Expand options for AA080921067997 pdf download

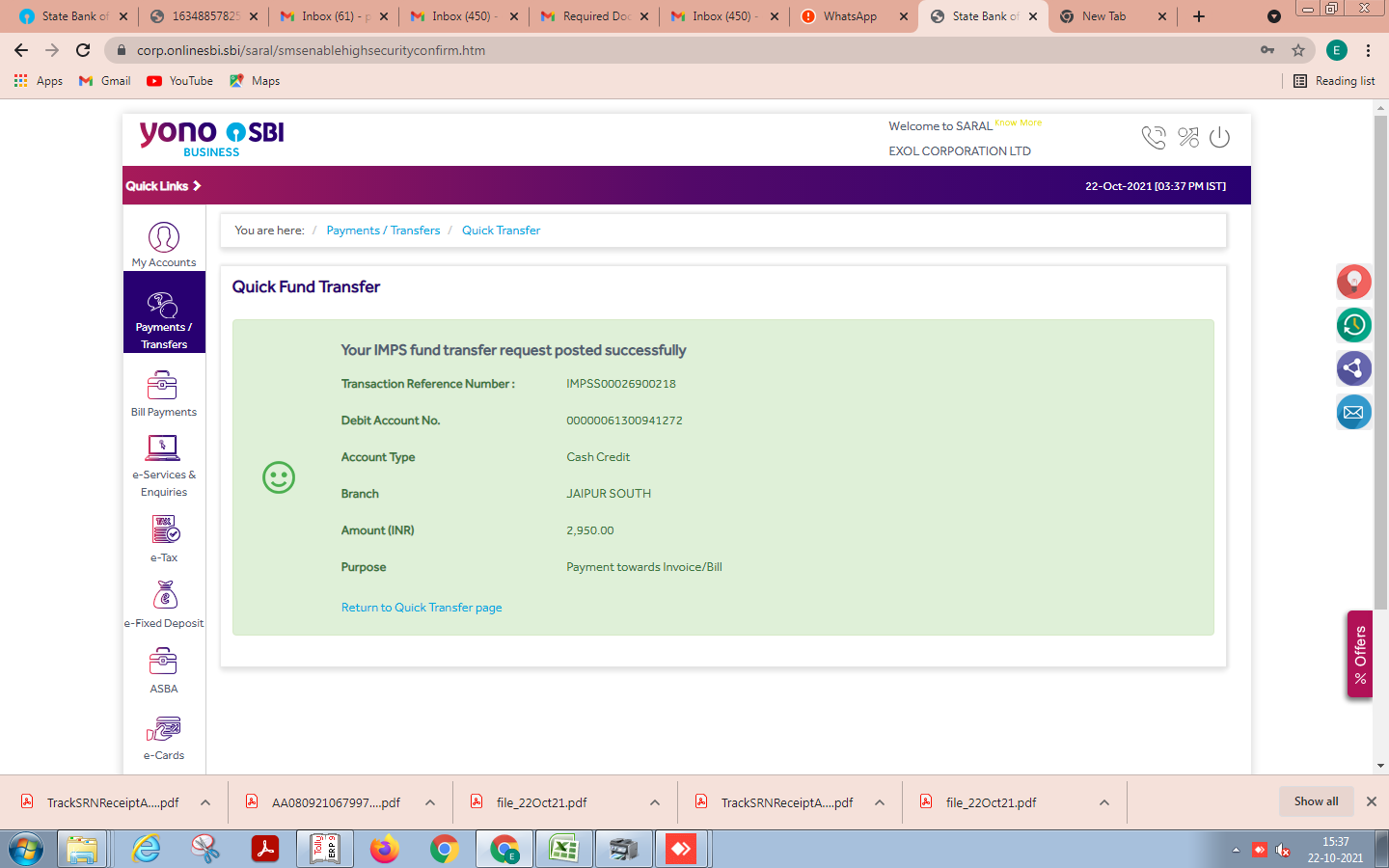pyautogui.click(x=430, y=802)
